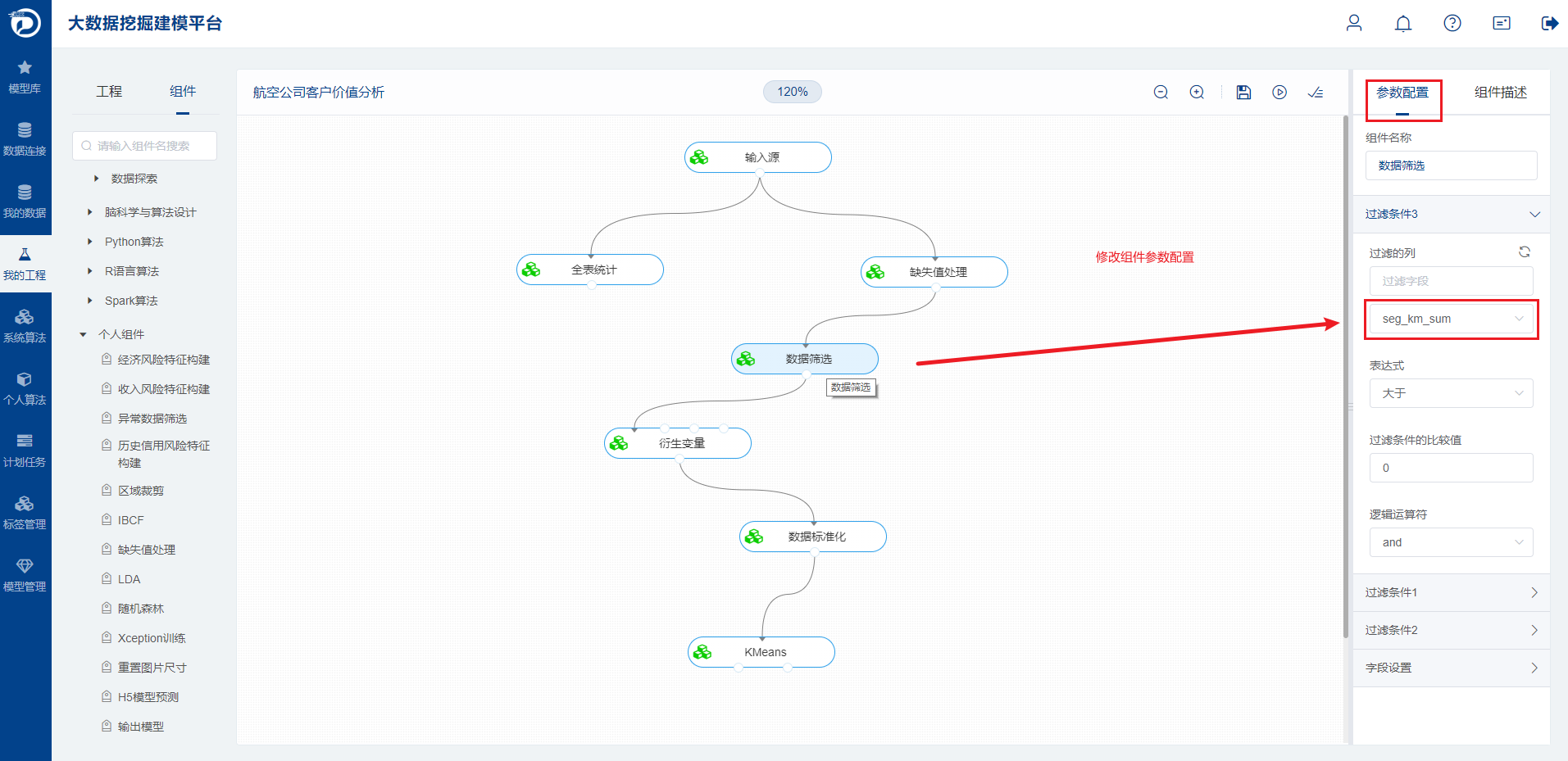Select the KMeans node on the canvas
The width and height of the screenshot is (1568, 761).
tap(761, 652)
